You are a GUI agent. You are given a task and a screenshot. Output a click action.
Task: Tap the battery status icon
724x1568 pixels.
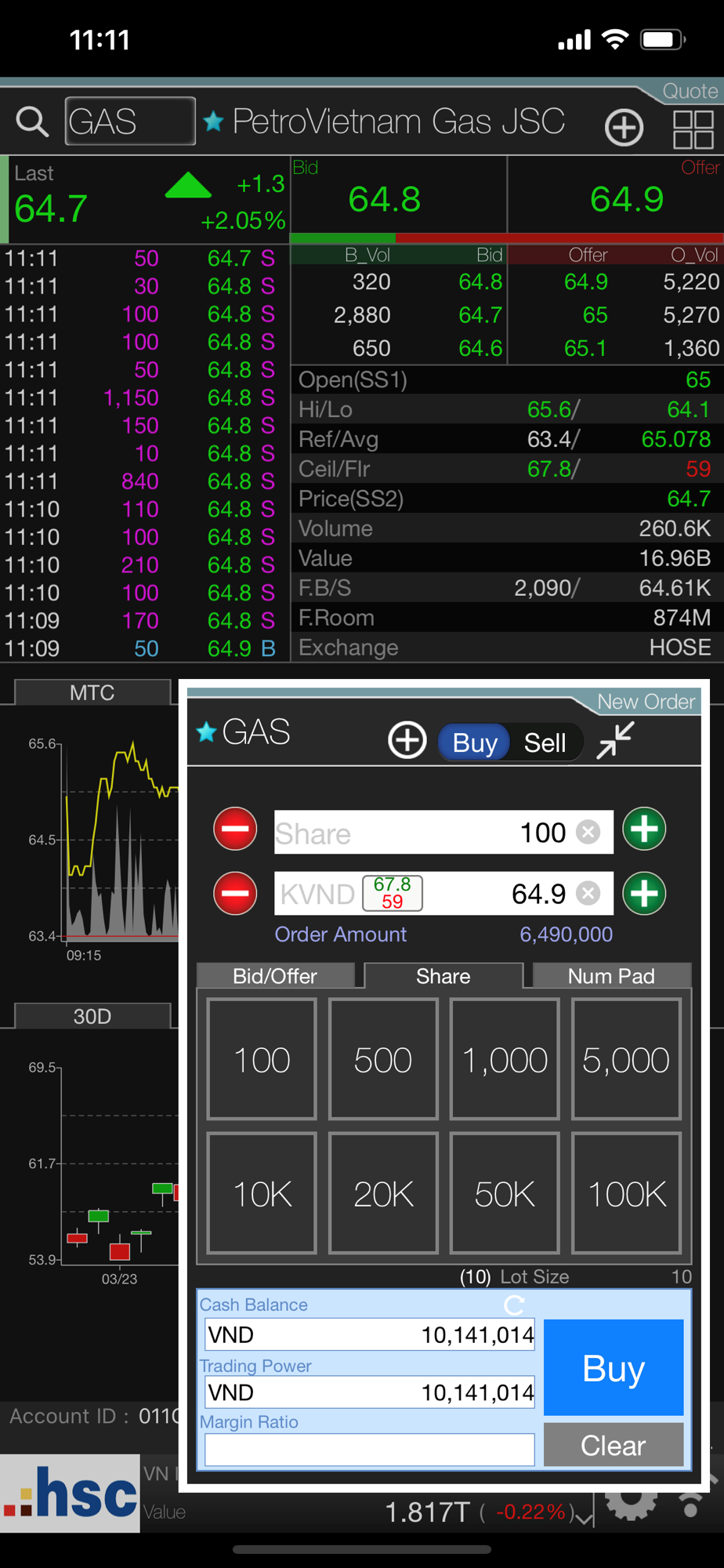point(663,39)
